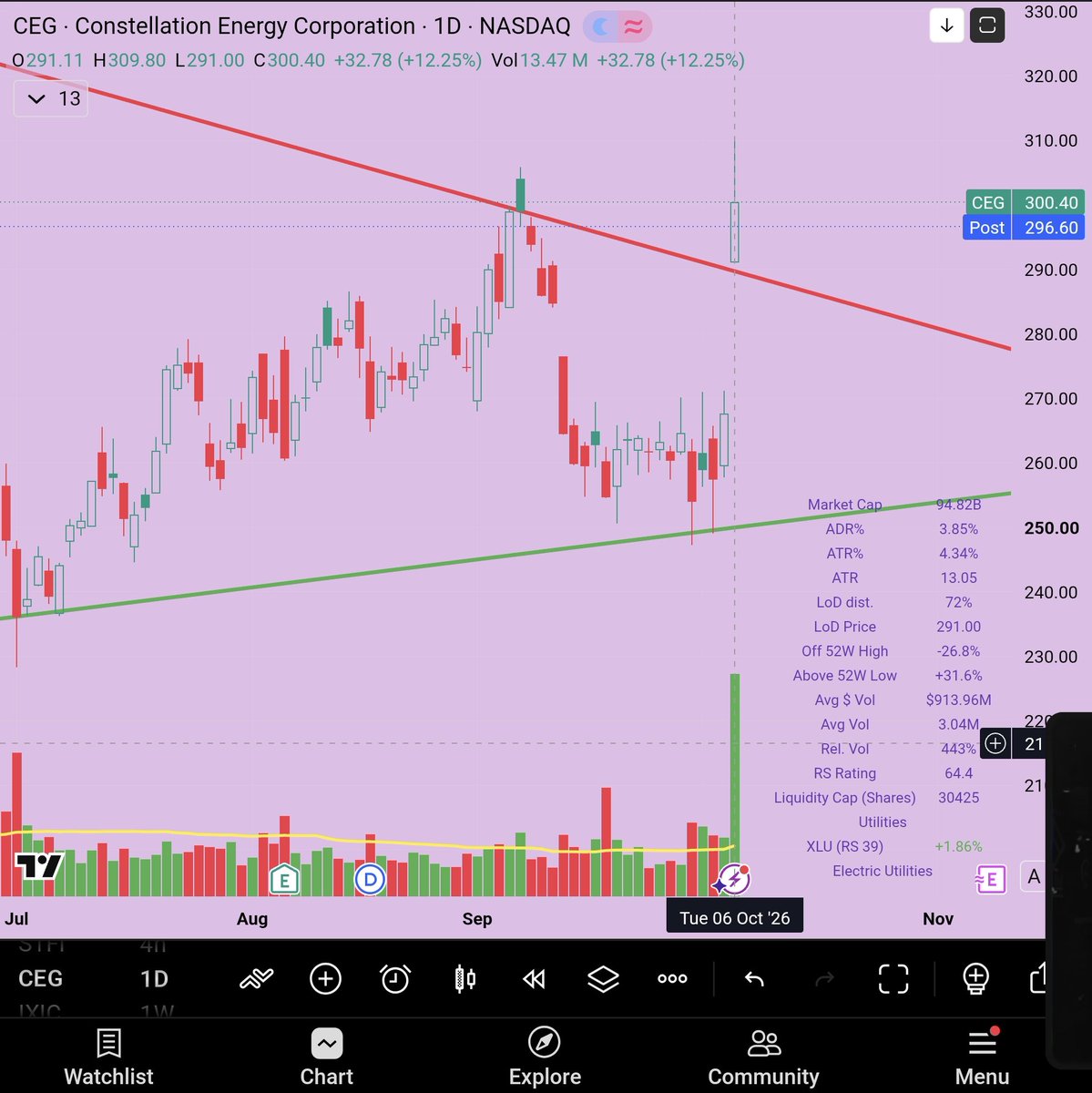This screenshot has width=1092, height=1093.
Task: Change chart type with candlestick icon
Action: tap(464, 979)
